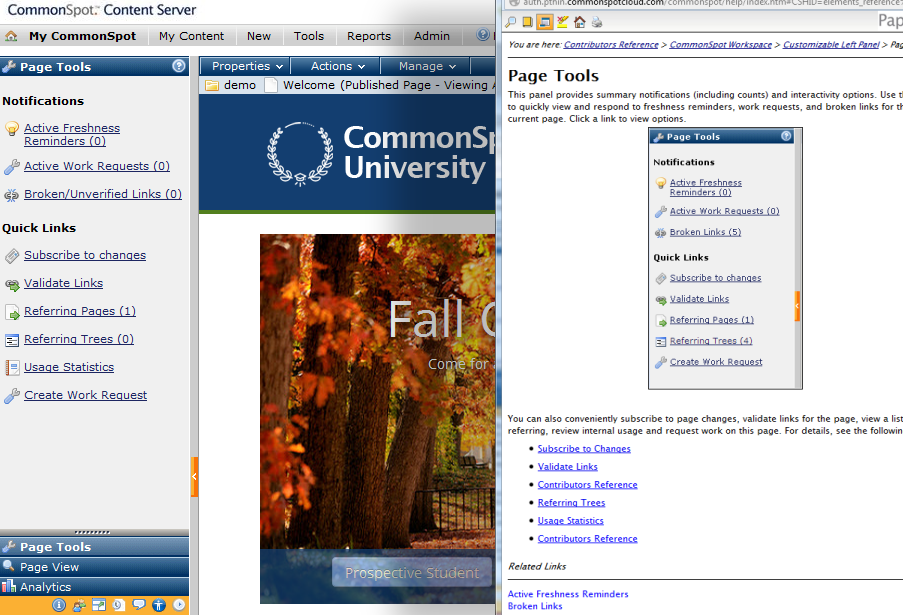Open the Admin menu

click(431, 36)
